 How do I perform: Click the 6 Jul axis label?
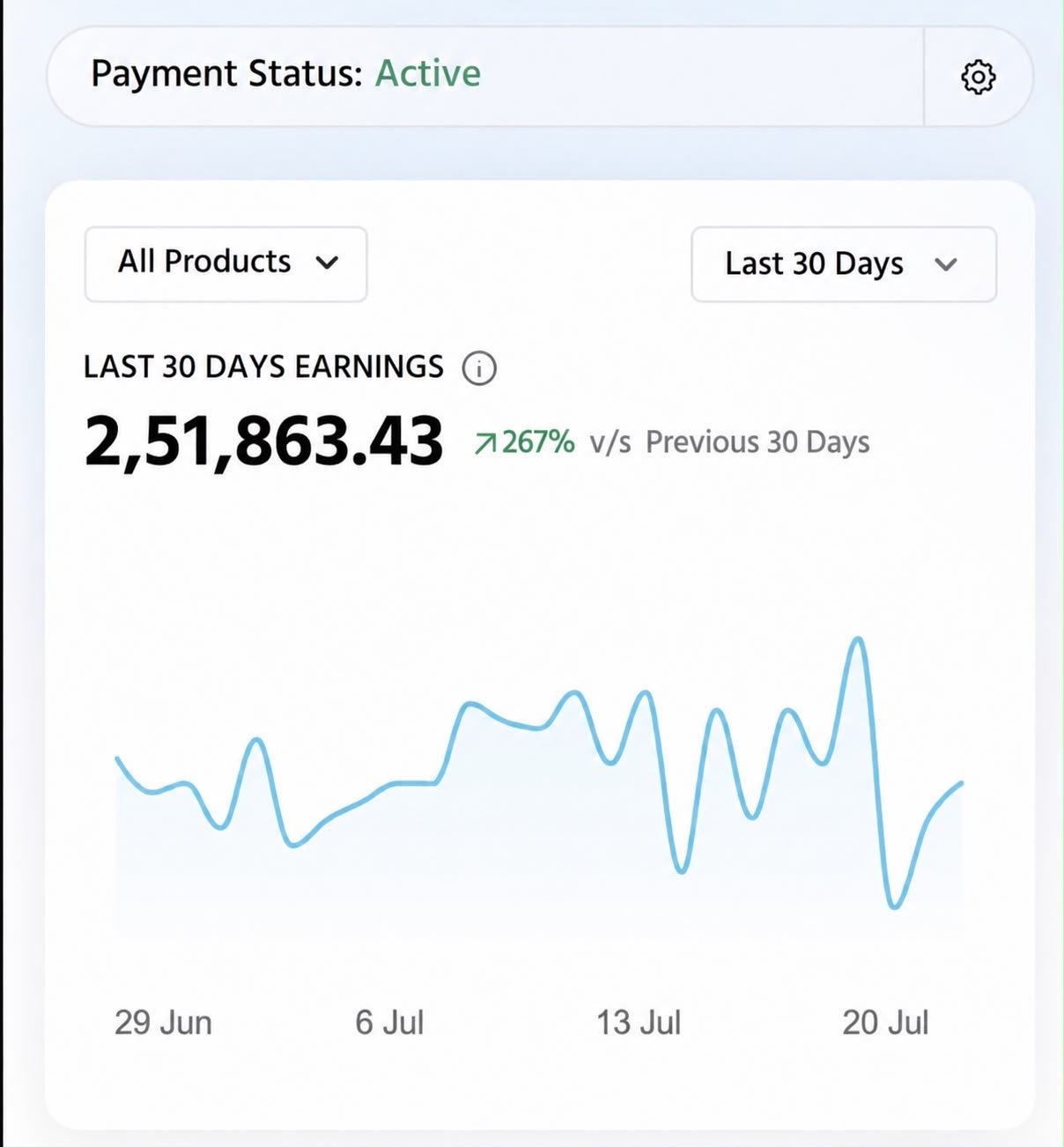point(389,1023)
